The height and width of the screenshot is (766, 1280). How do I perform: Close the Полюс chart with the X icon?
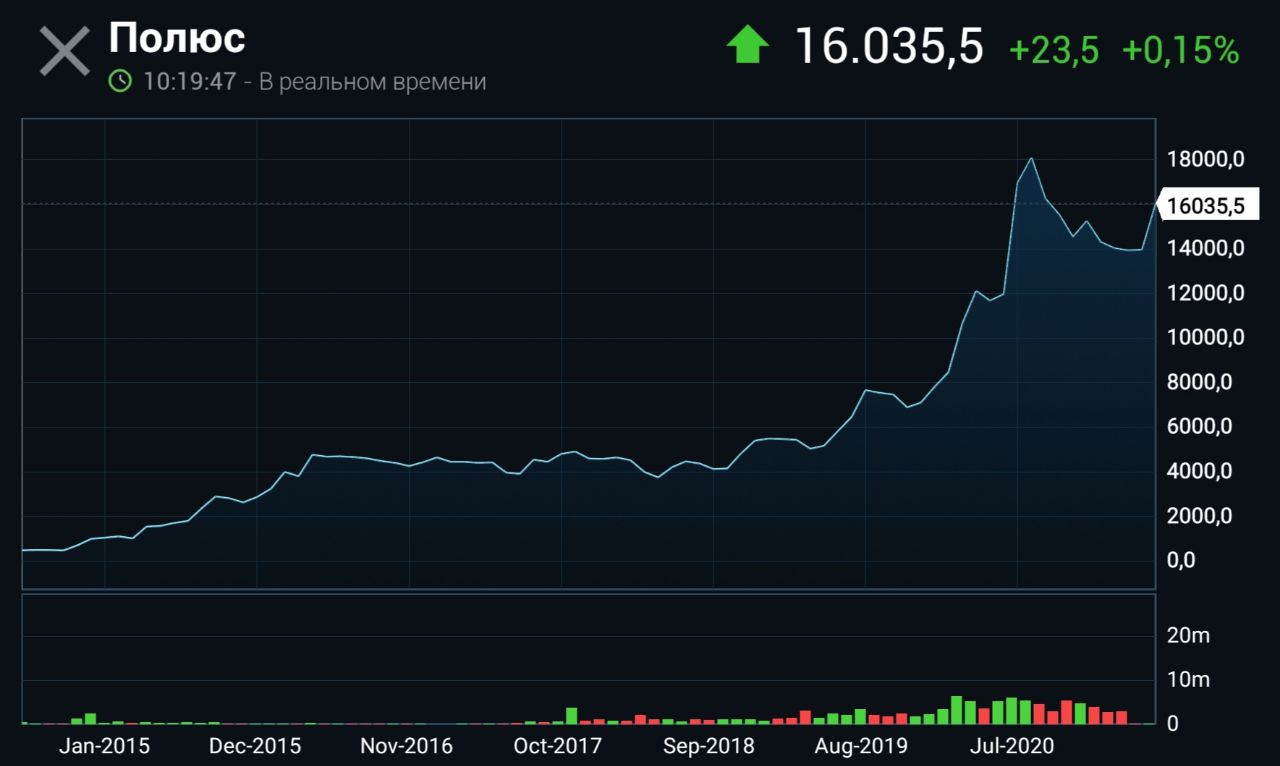(x=64, y=52)
